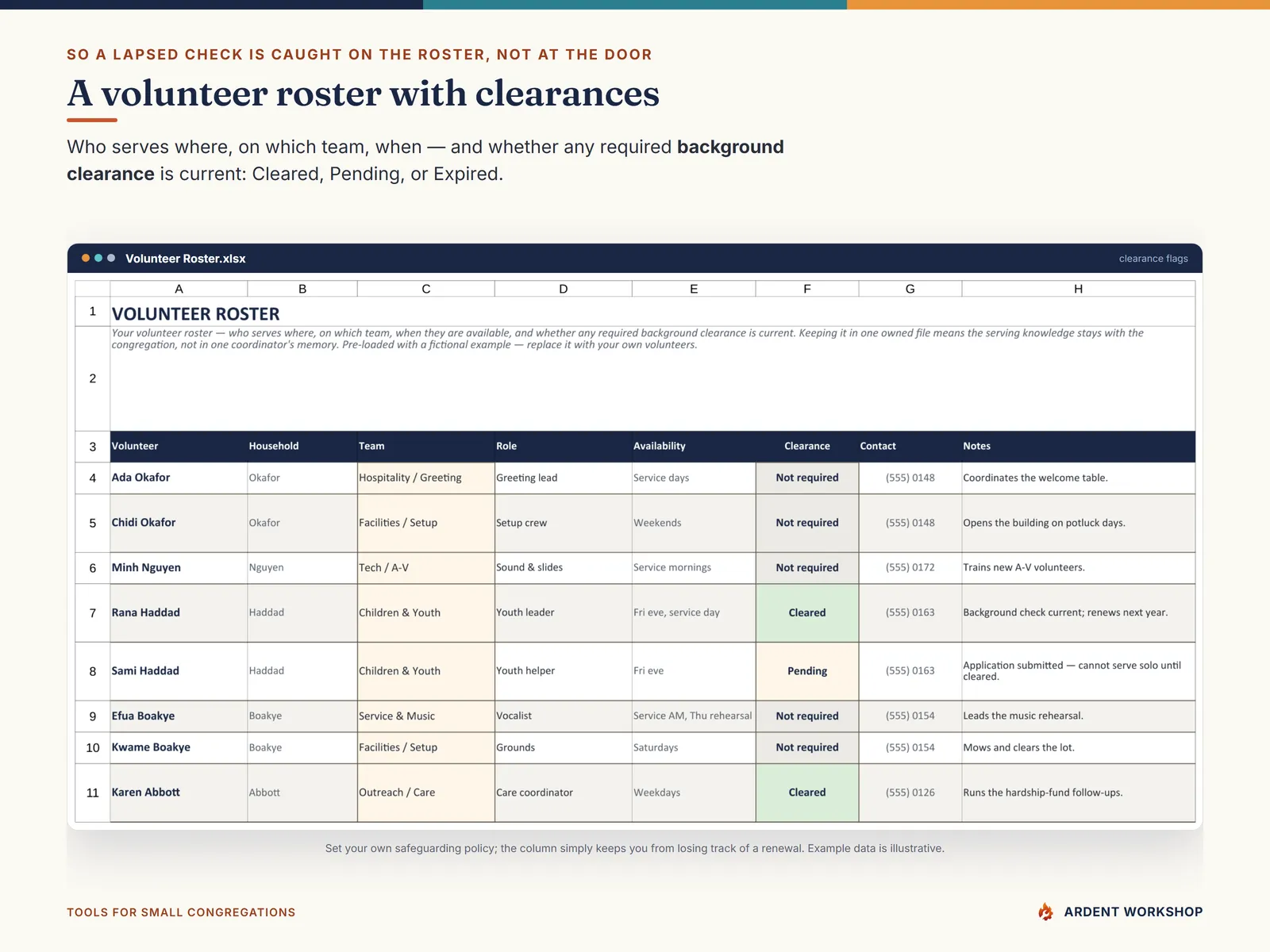Select the "Minh Nguyen" name cell
This screenshot has height=952, width=1270.
pos(179,568)
